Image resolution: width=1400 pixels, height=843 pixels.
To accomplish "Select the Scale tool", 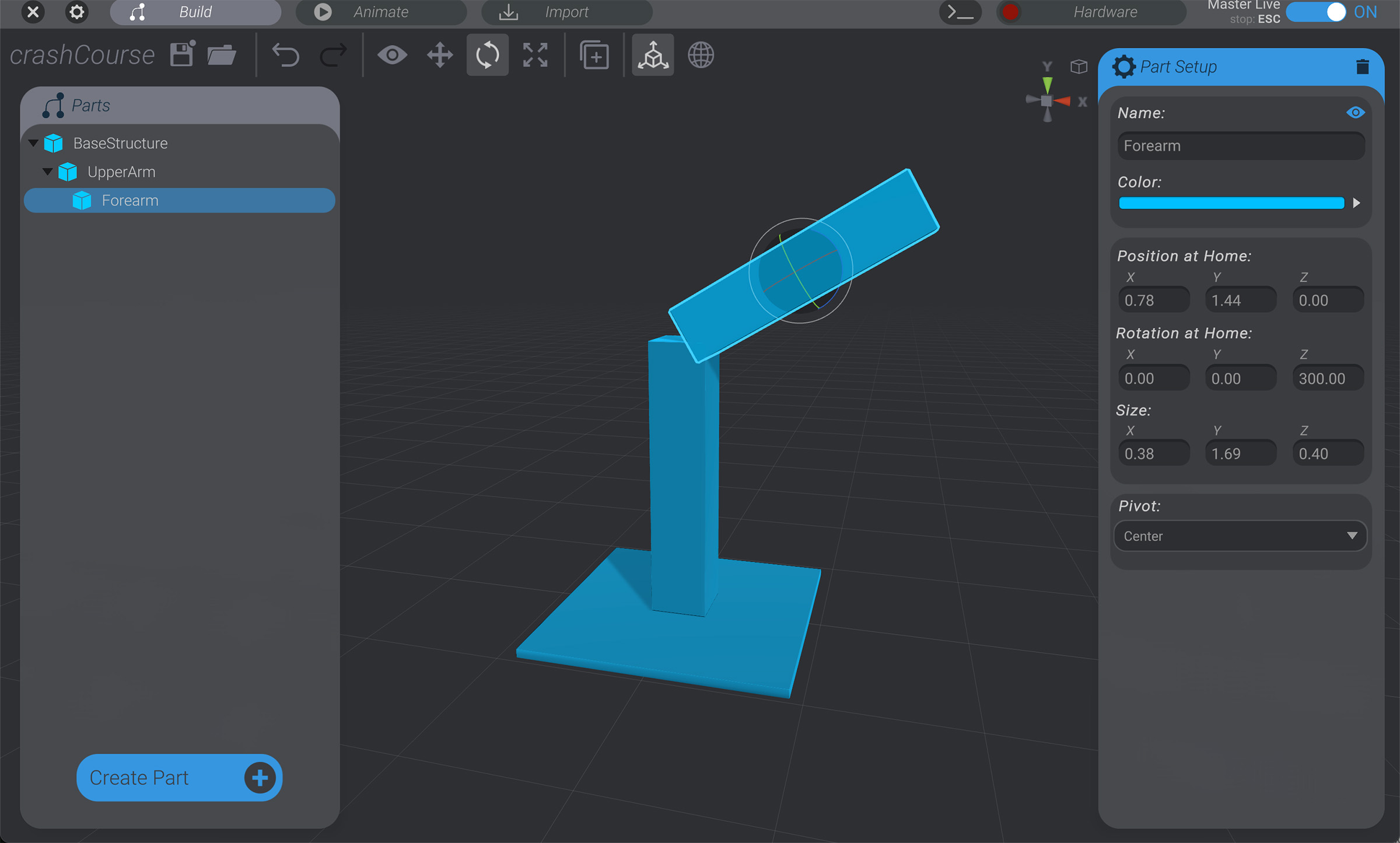I will point(535,55).
